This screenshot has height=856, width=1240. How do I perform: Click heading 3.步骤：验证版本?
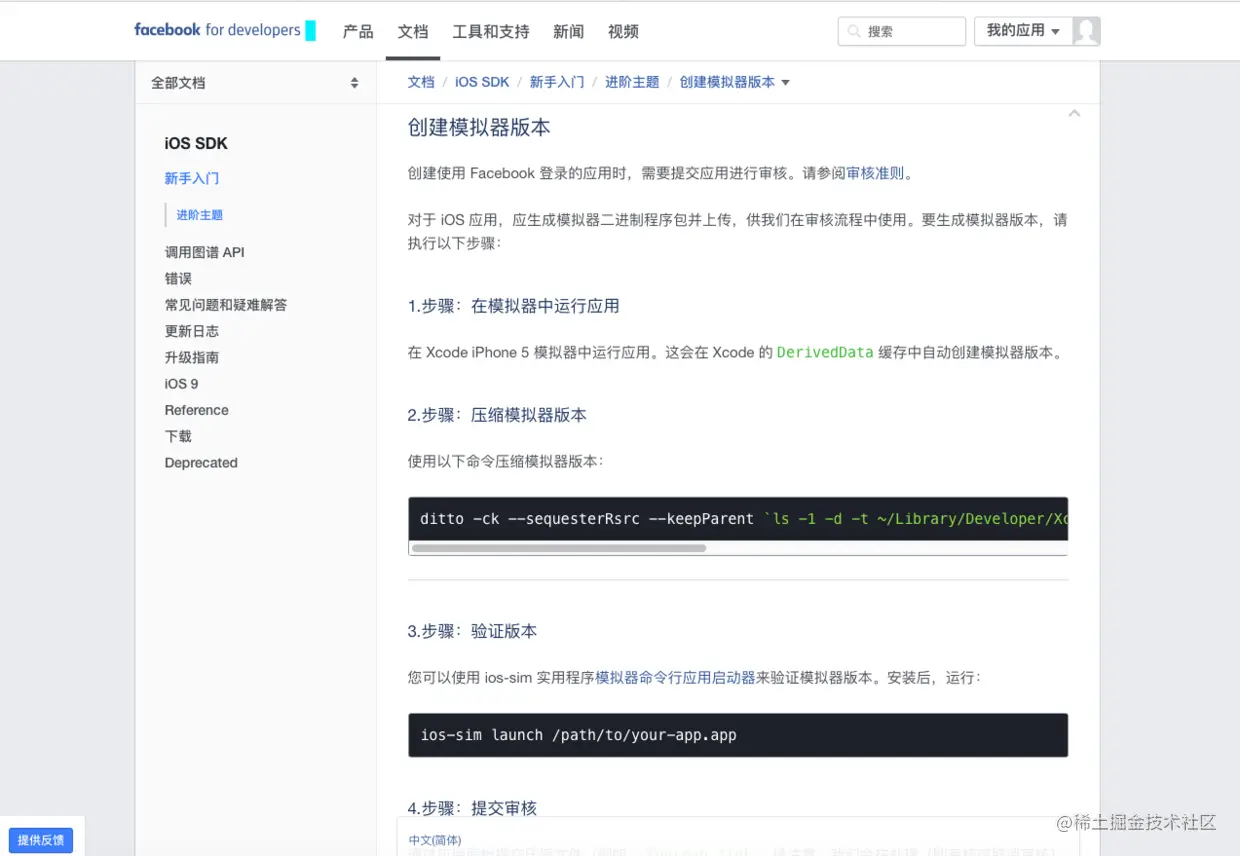[472, 631]
